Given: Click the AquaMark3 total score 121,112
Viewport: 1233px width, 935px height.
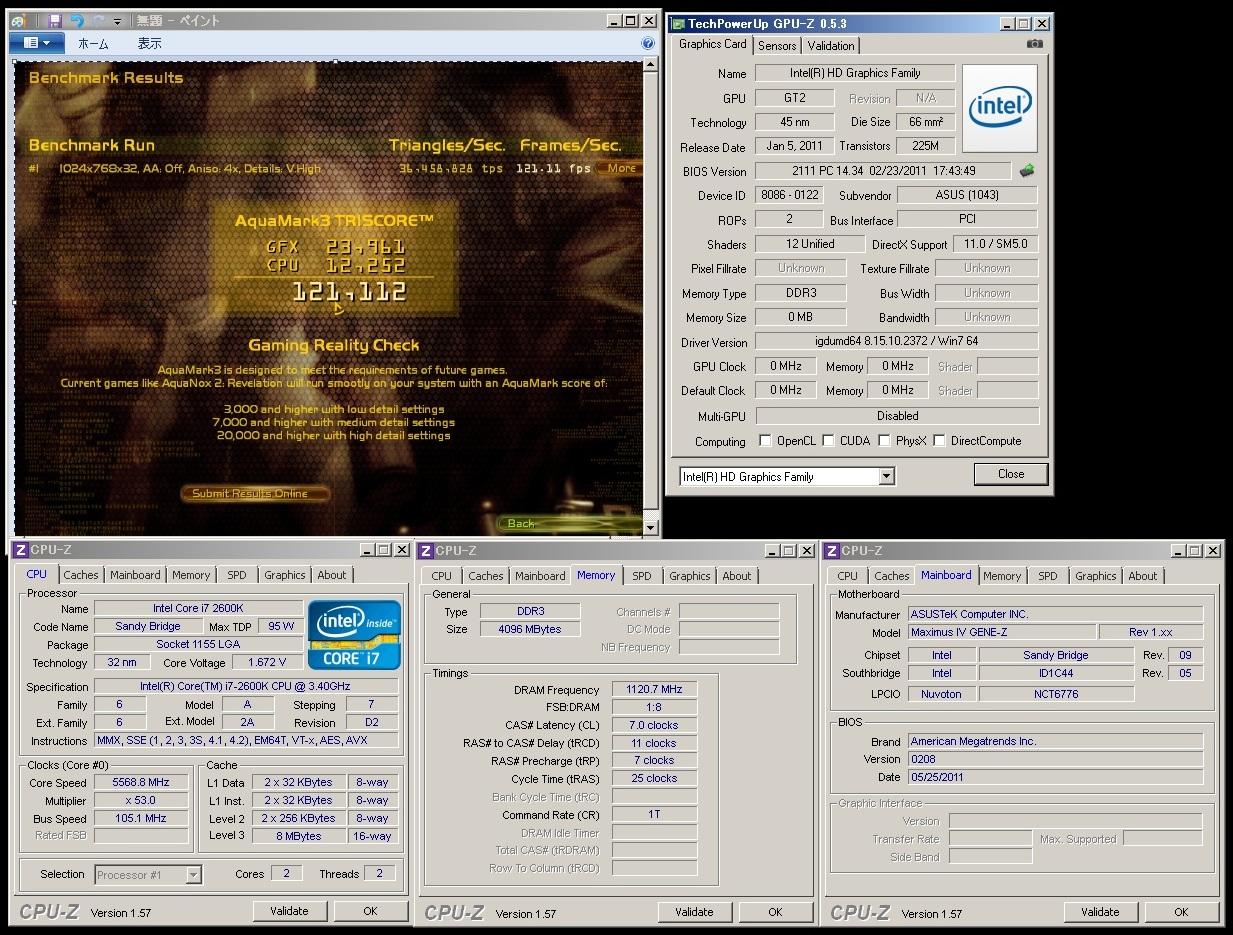Looking at the screenshot, I should point(349,292).
